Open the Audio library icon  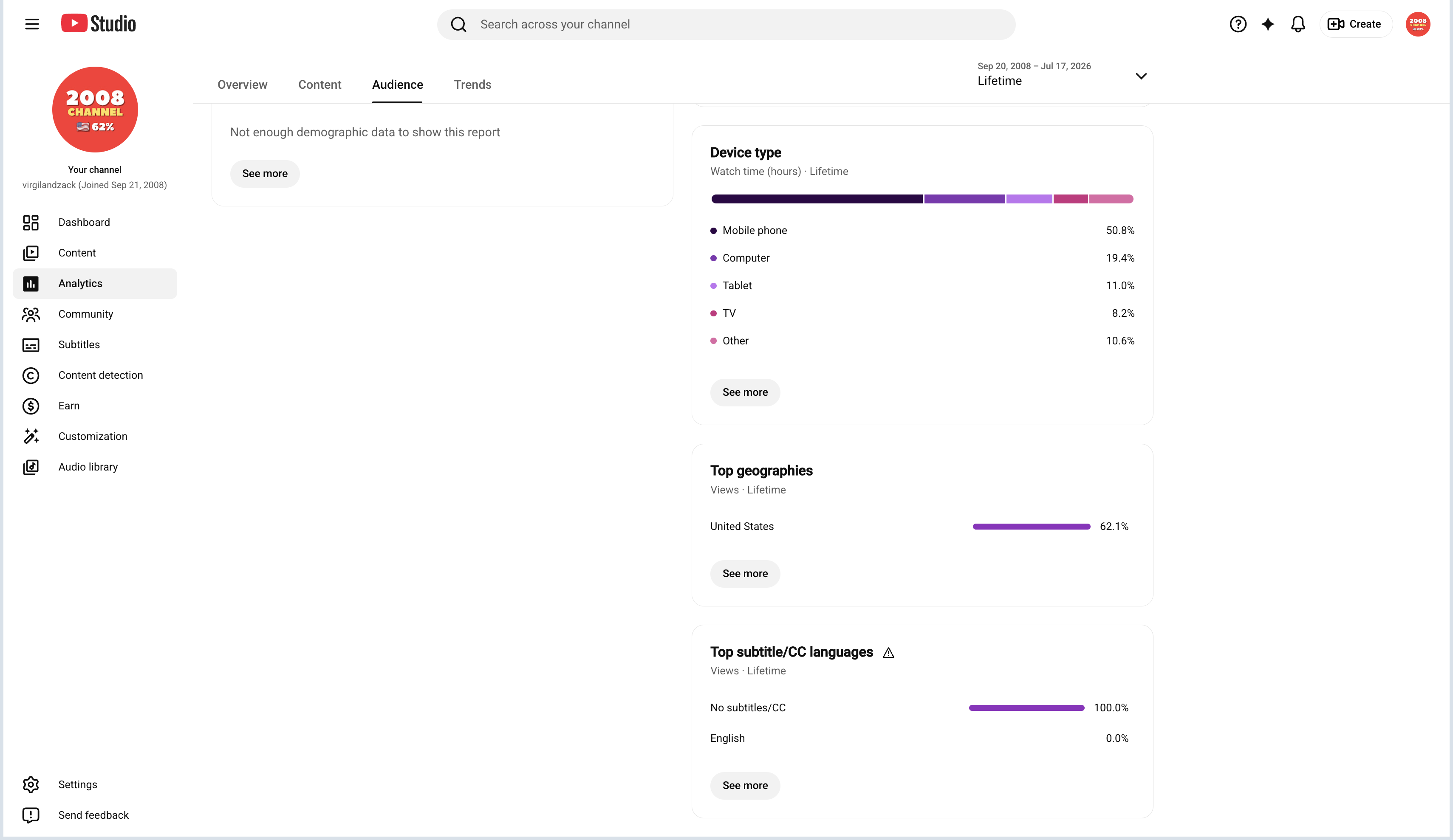(x=31, y=467)
